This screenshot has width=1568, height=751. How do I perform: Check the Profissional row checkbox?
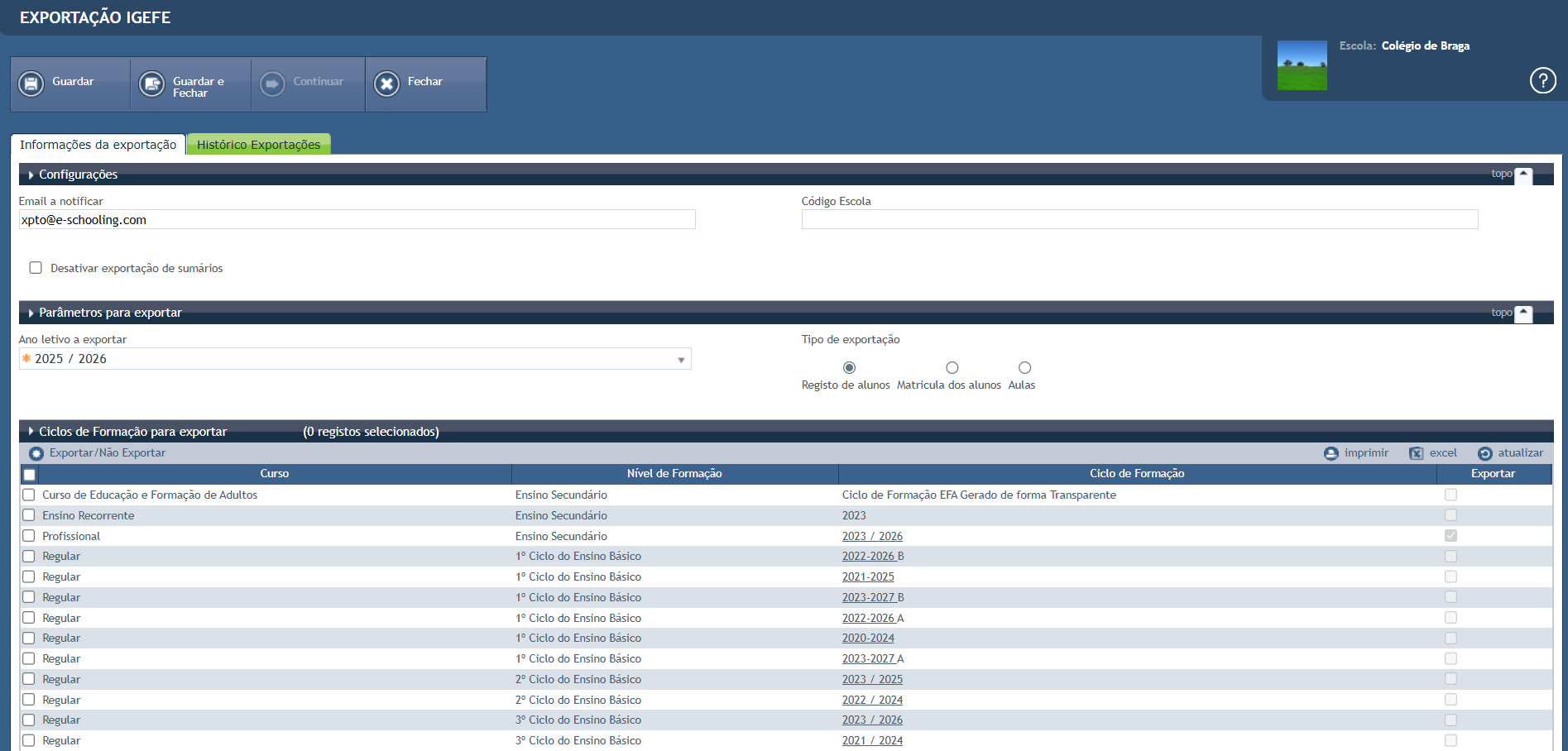tap(29, 536)
